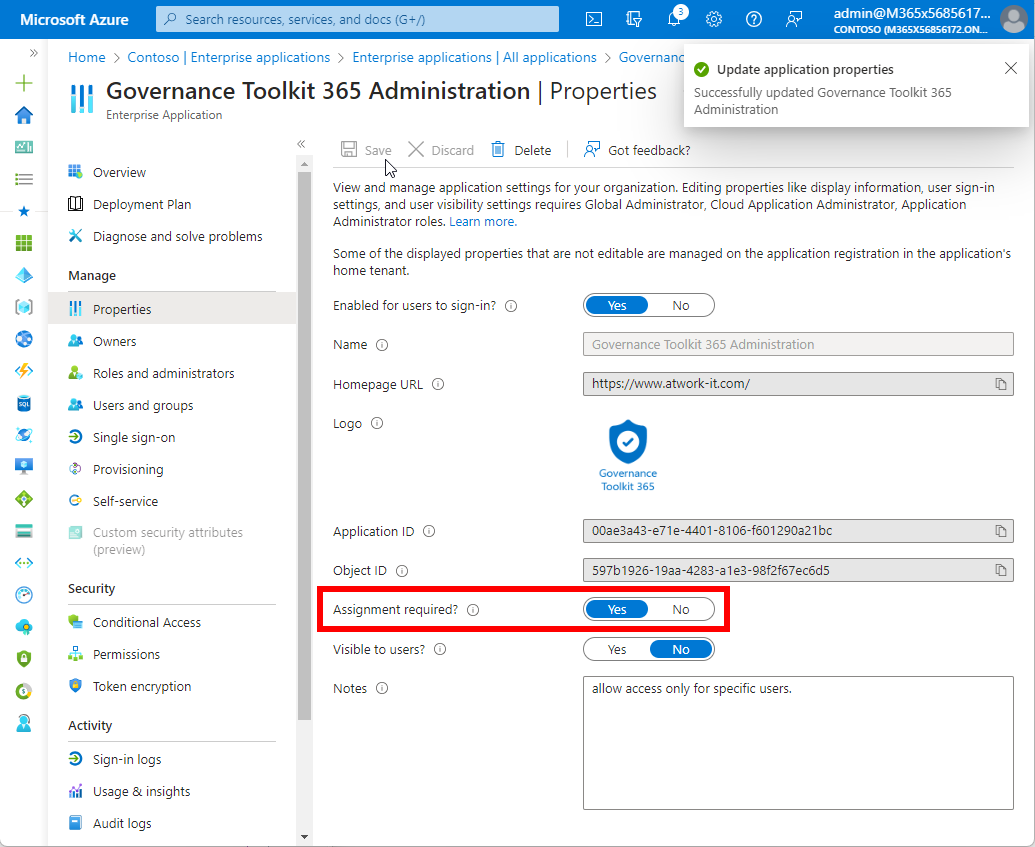
Task: Click the help question mark icon
Action: (x=754, y=19)
